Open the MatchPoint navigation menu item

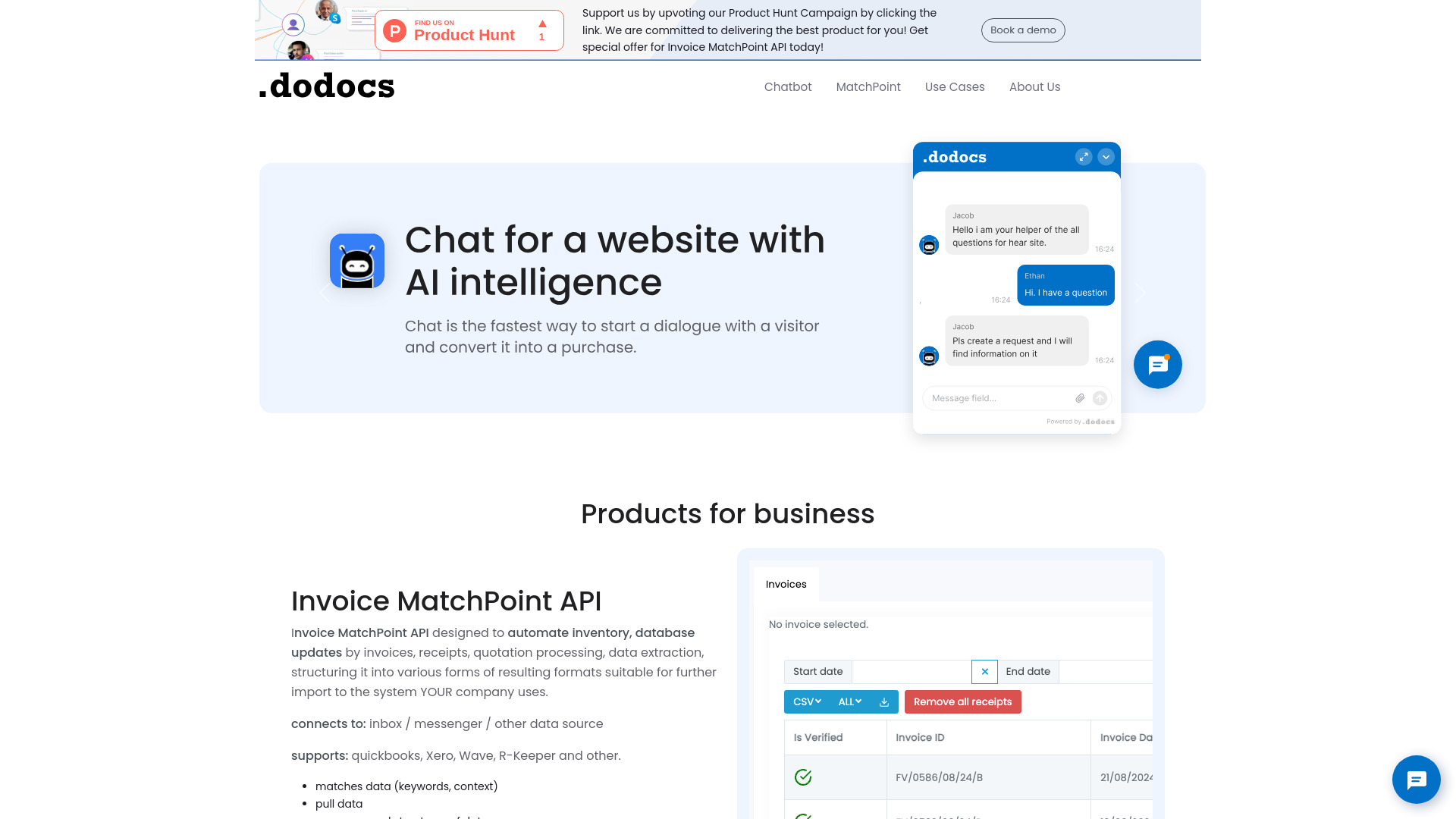(x=868, y=87)
